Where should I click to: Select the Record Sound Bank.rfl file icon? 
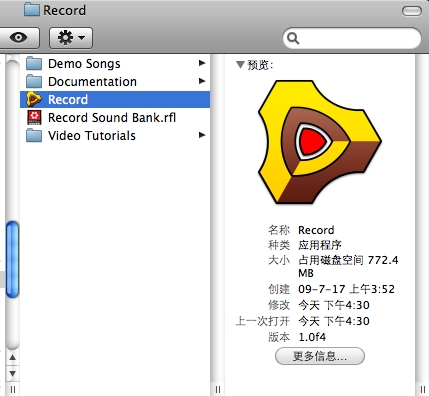click(x=34, y=117)
